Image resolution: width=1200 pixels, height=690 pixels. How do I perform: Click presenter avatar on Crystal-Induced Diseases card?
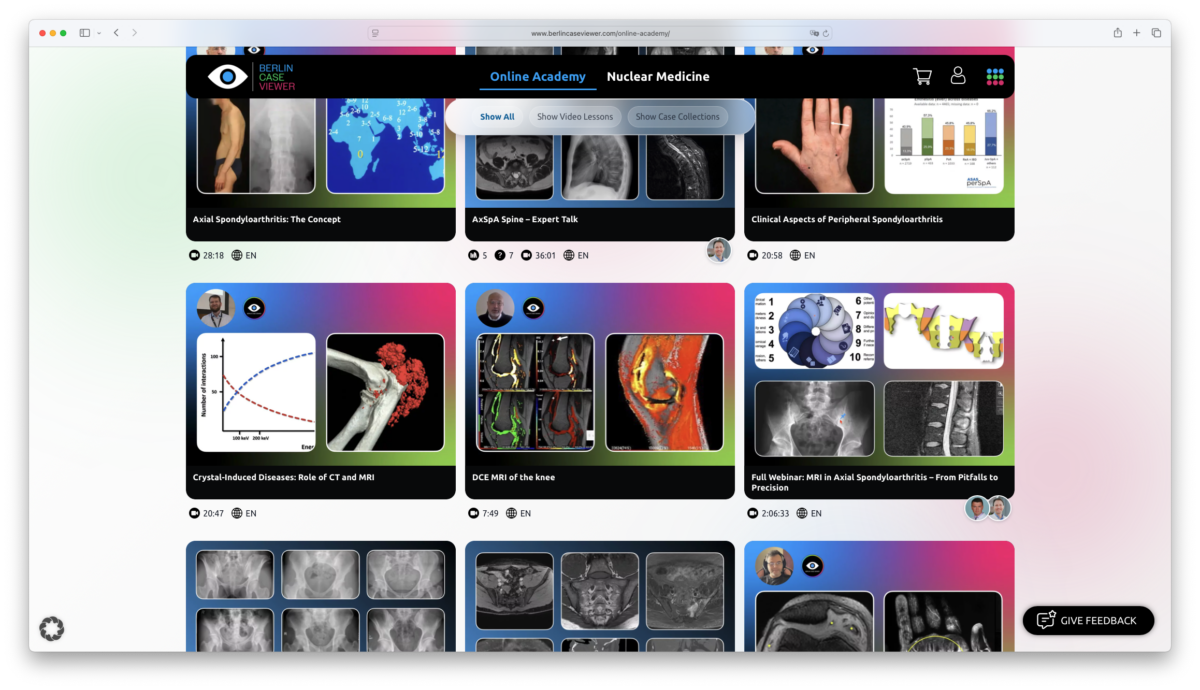point(215,309)
